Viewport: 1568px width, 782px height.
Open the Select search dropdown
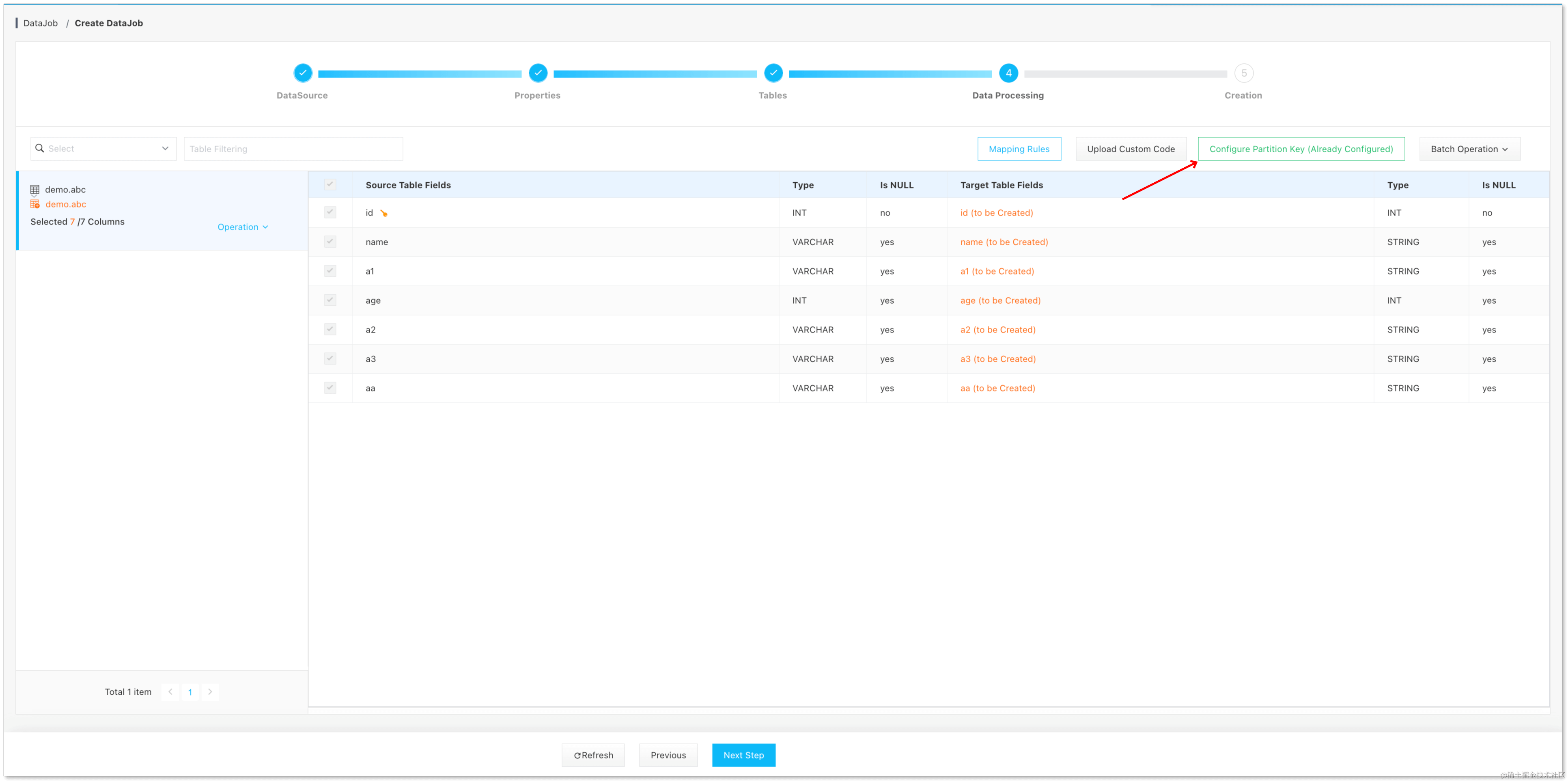(103, 149)
